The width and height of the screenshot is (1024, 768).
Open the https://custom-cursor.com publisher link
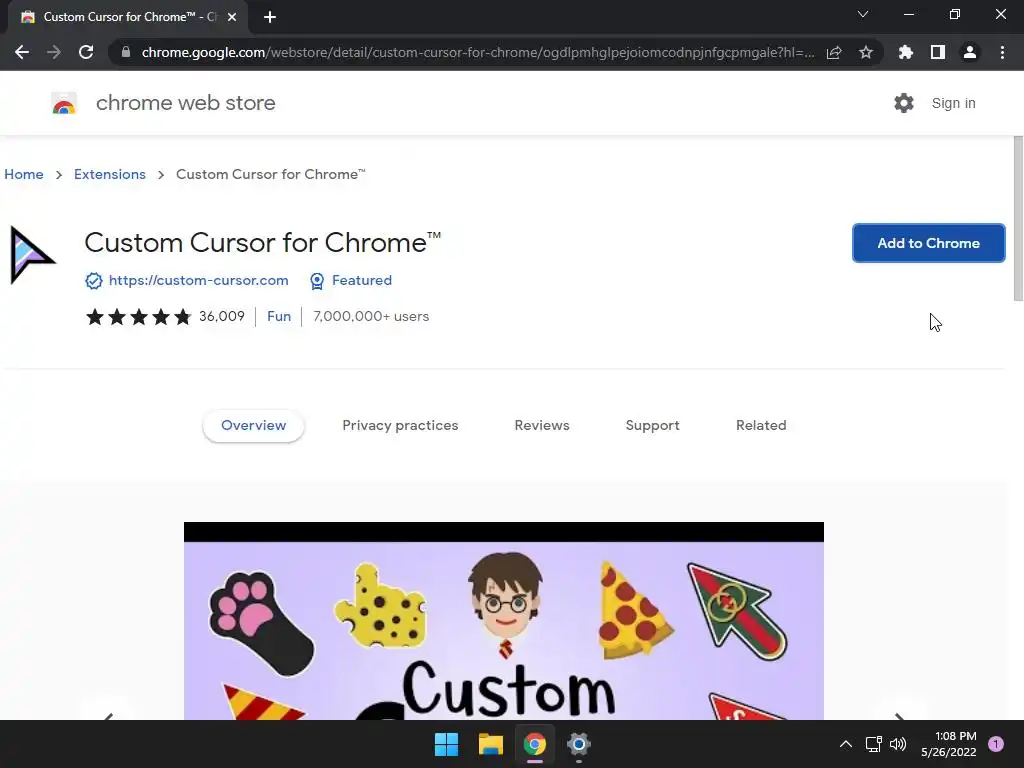pyautogui.click(x=199, y=280)
